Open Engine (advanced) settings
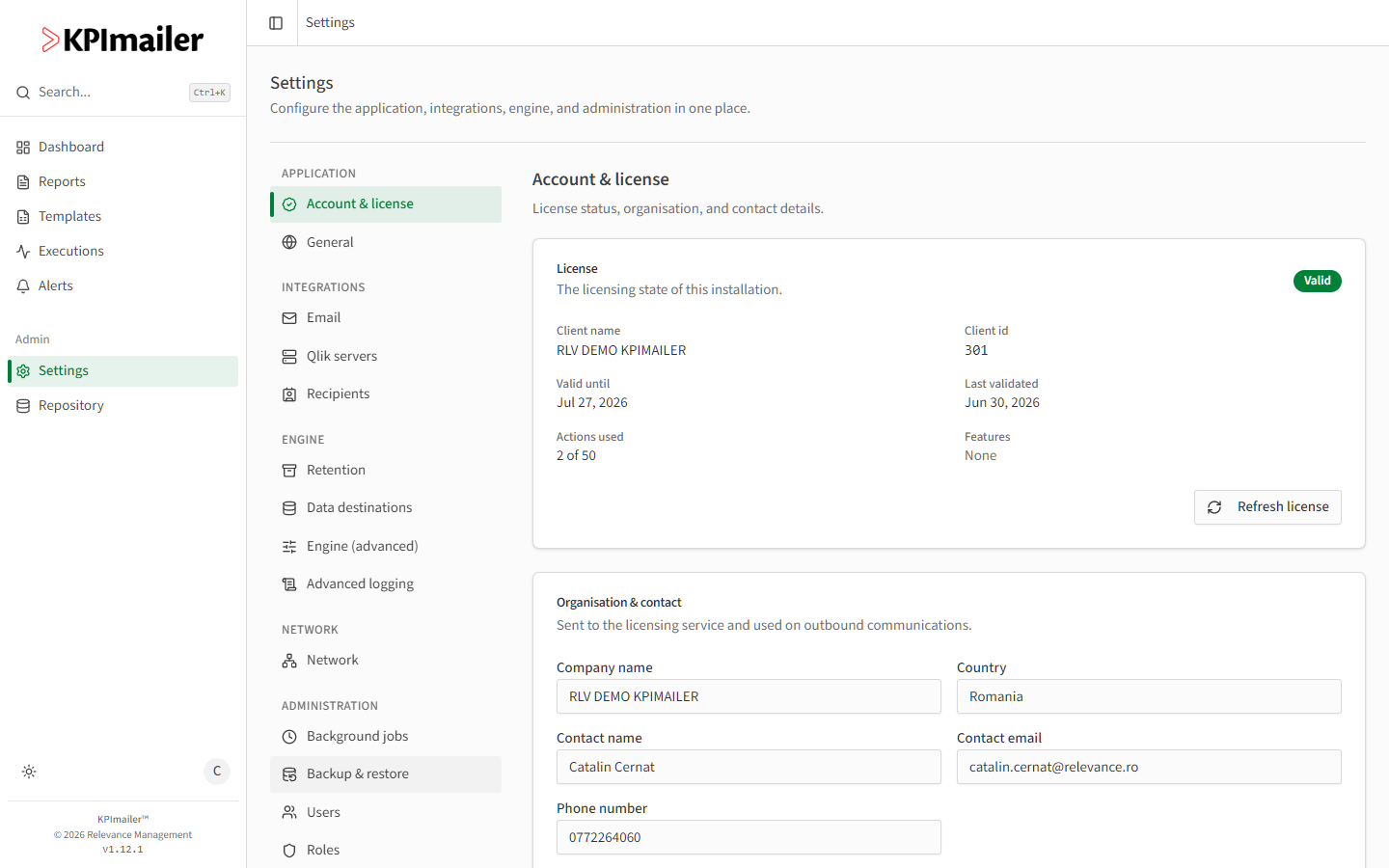Viewport: 1389px width, 868px height. [386, 547]
